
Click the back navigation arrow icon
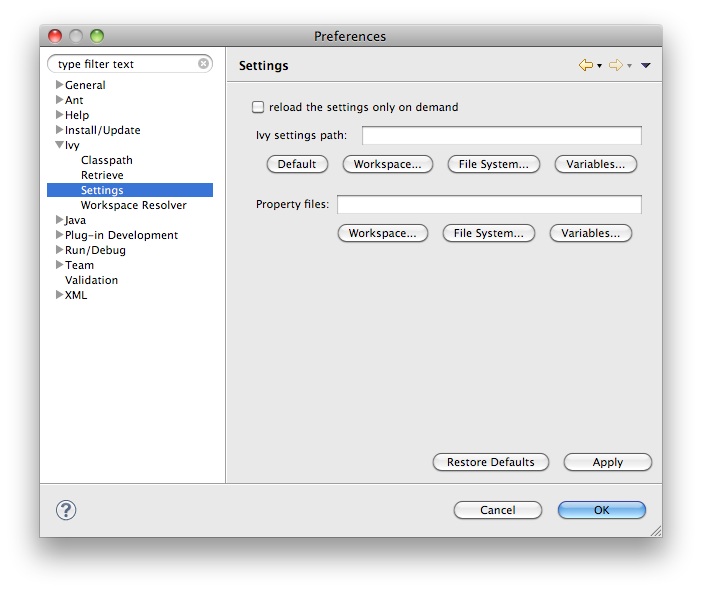coord(585,65)
